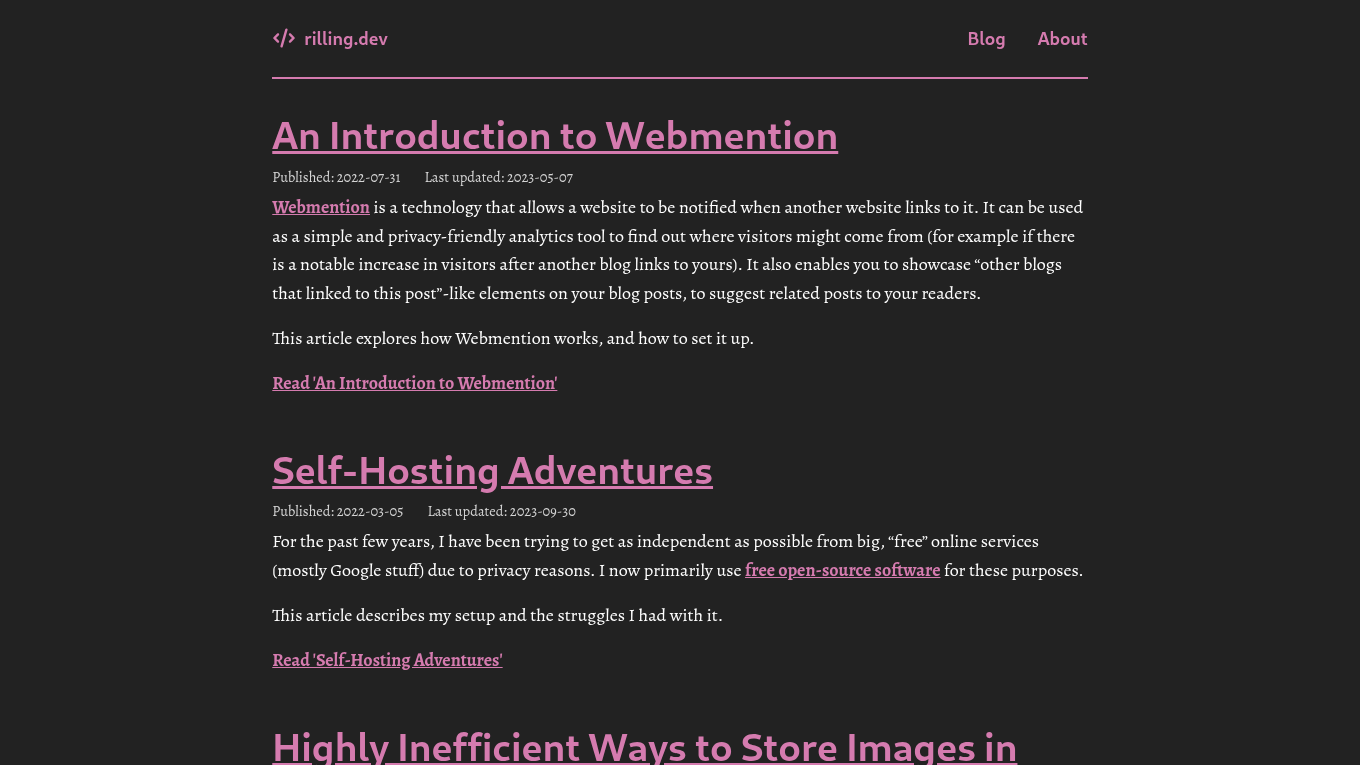Screen dimensions: 1360x765
Task: Open 'Highly Inefficient Ways to Store Images' title
Action: [x=645, y=746]
